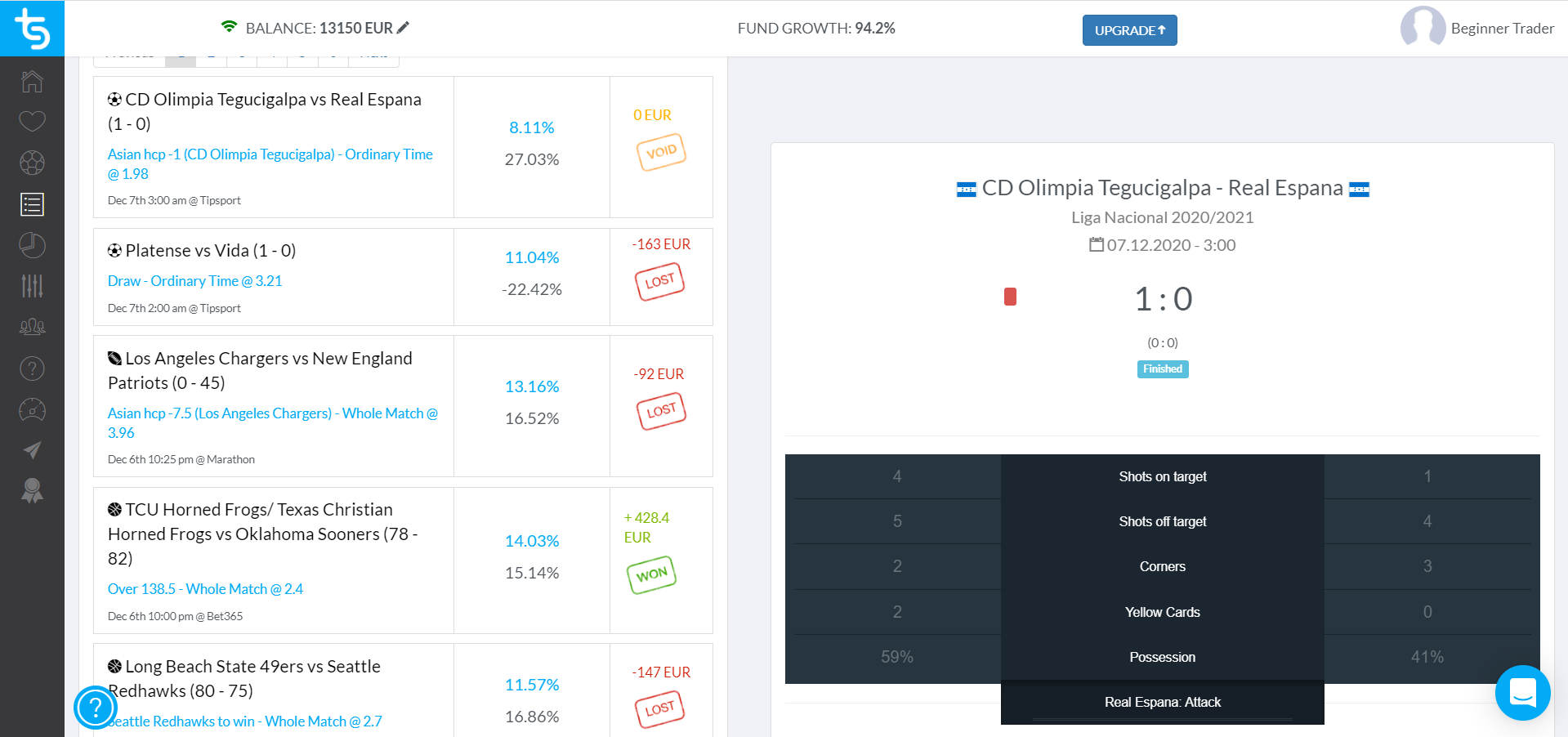Open the chat support bubble
The height and width of the screenshot is (737, 1568).
pyautogui.click(x=1522, y=692)
